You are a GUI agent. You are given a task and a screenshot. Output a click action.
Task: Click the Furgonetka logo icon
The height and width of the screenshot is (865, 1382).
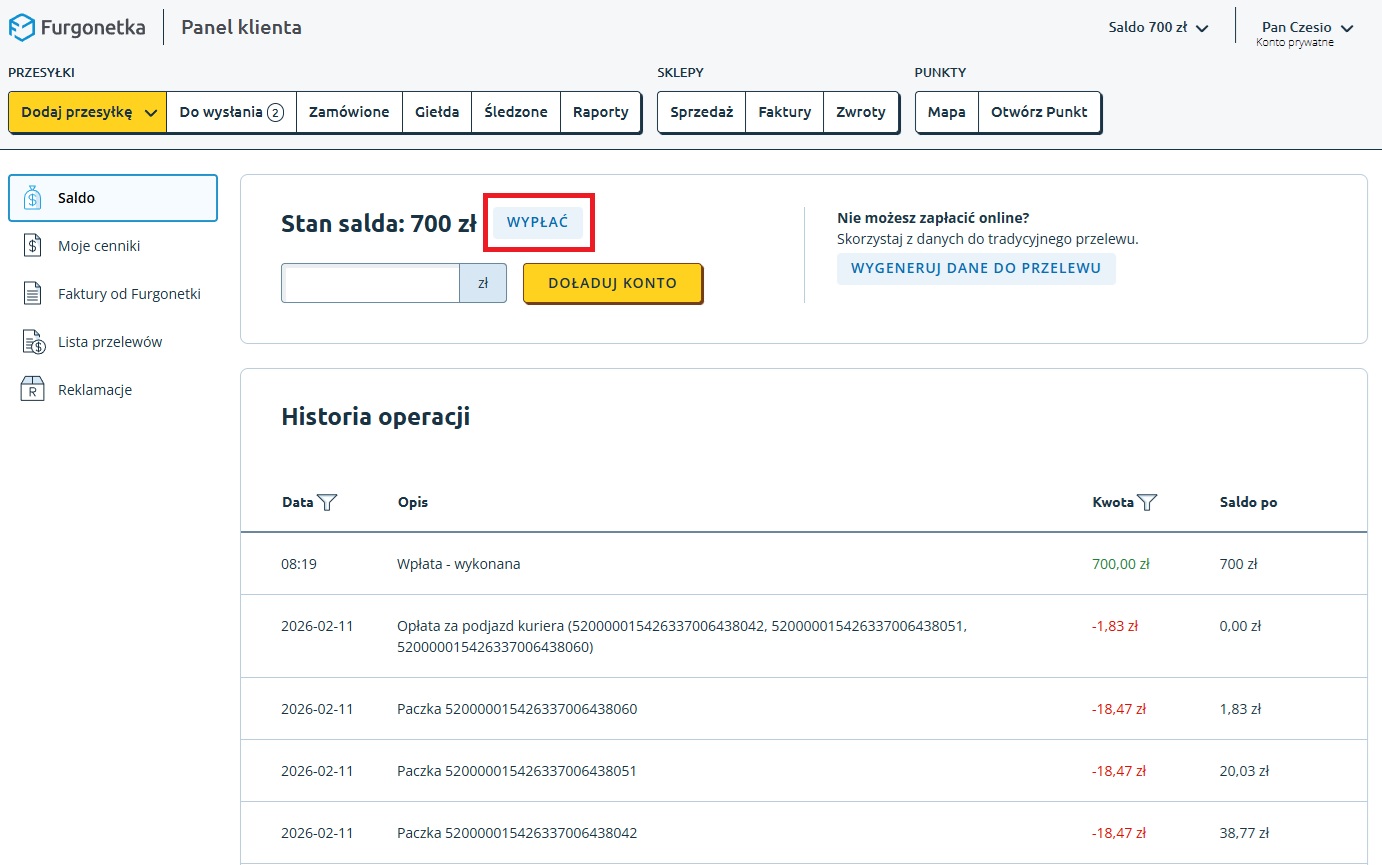pyautogui.click(x=21, y=28)
